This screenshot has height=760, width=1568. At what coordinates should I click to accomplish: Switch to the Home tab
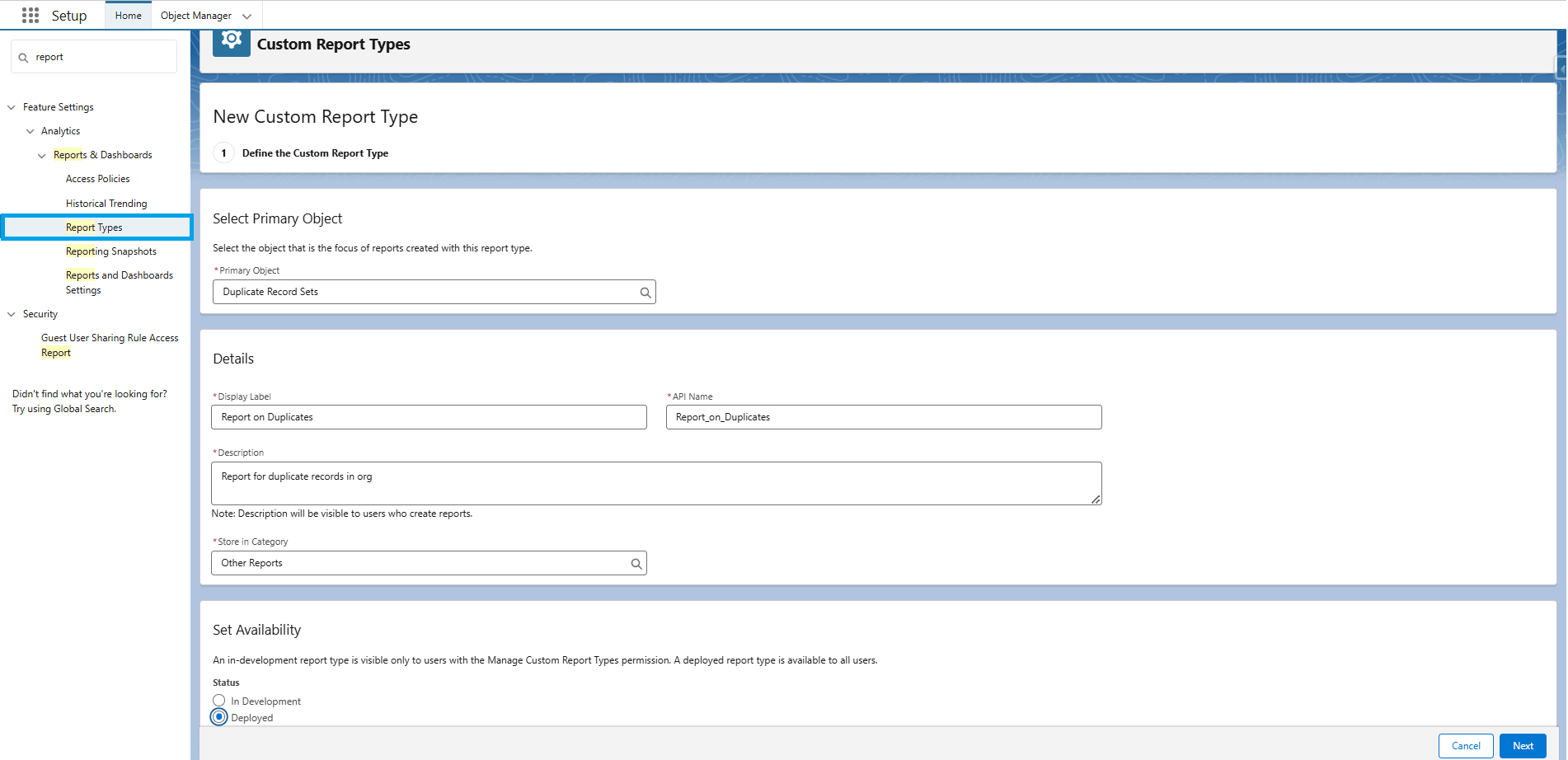[x=128, y=16]
